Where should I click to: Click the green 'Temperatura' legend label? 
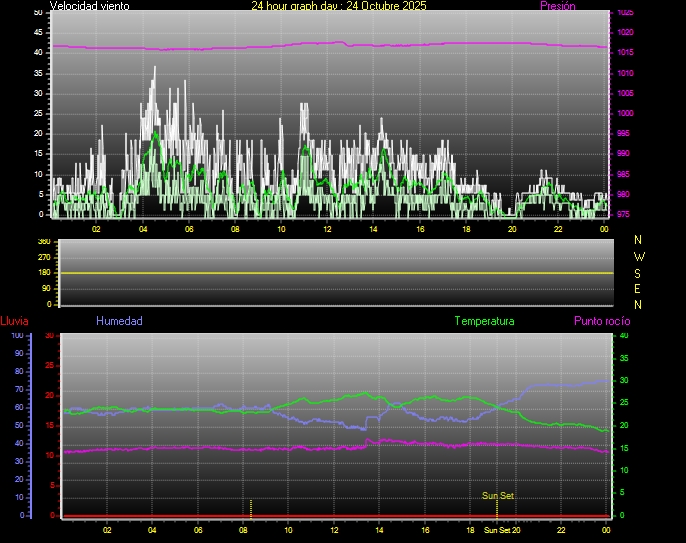[484, 321]
